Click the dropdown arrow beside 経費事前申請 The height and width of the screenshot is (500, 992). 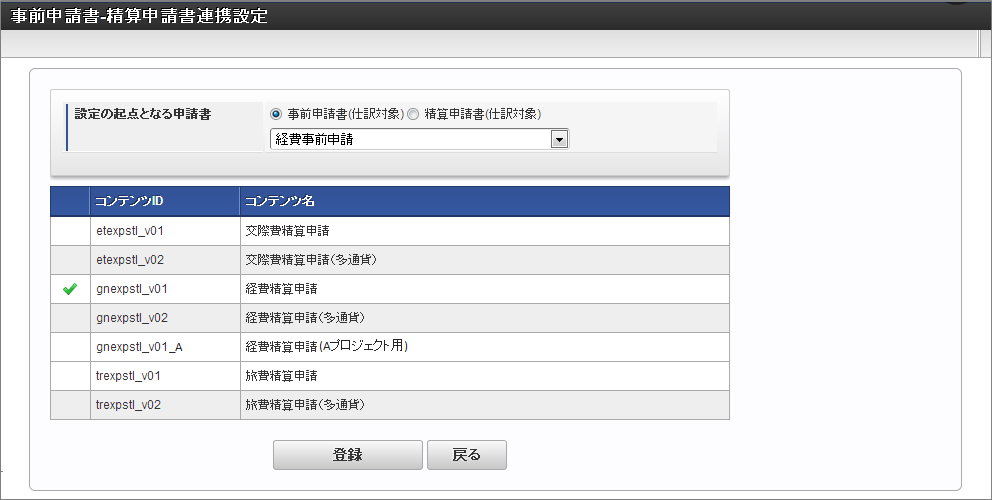[559, 139]
